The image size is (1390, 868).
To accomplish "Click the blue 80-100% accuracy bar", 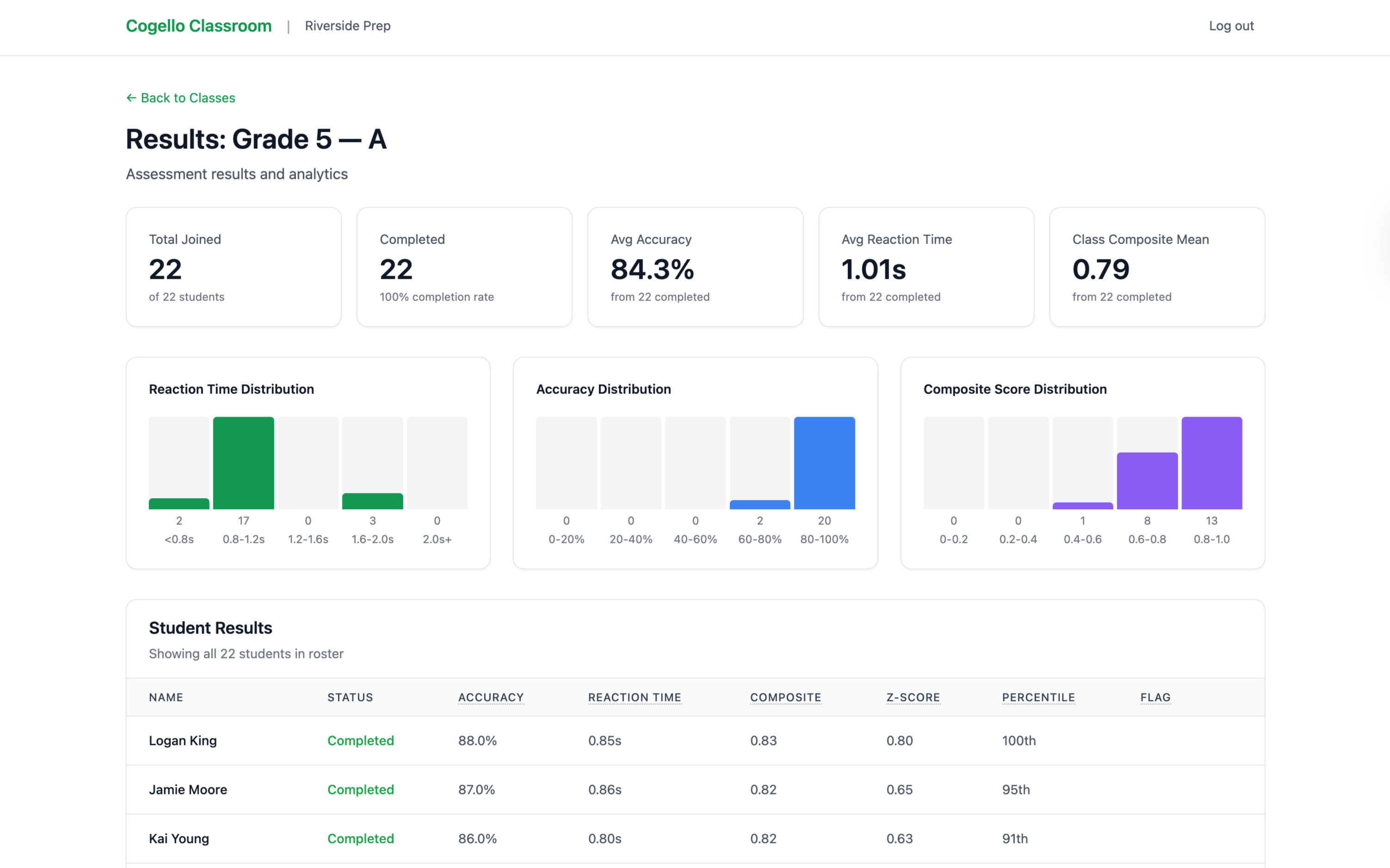I will (824, 463).
